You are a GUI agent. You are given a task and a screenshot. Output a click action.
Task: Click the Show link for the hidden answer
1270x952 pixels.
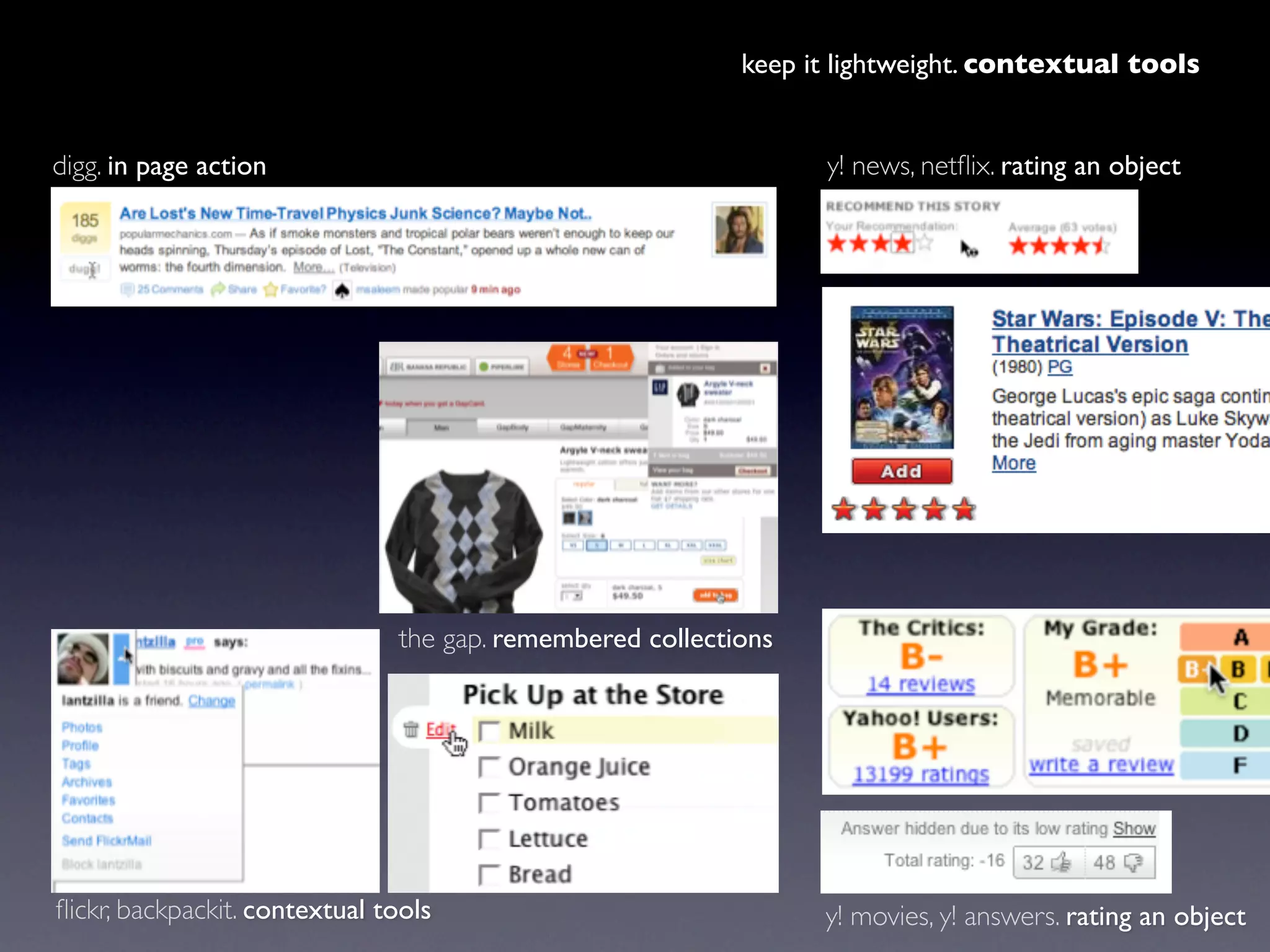pyautogui.click(x=1134, y=829)
